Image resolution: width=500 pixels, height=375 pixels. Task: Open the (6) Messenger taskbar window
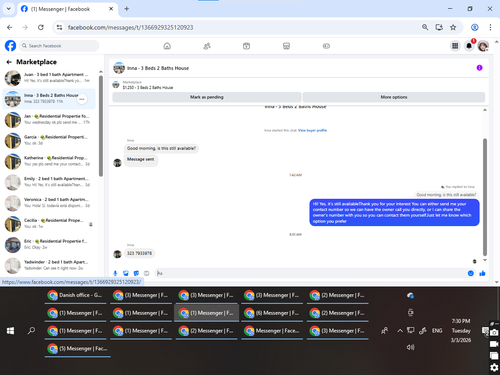click(x=272, y=313)
